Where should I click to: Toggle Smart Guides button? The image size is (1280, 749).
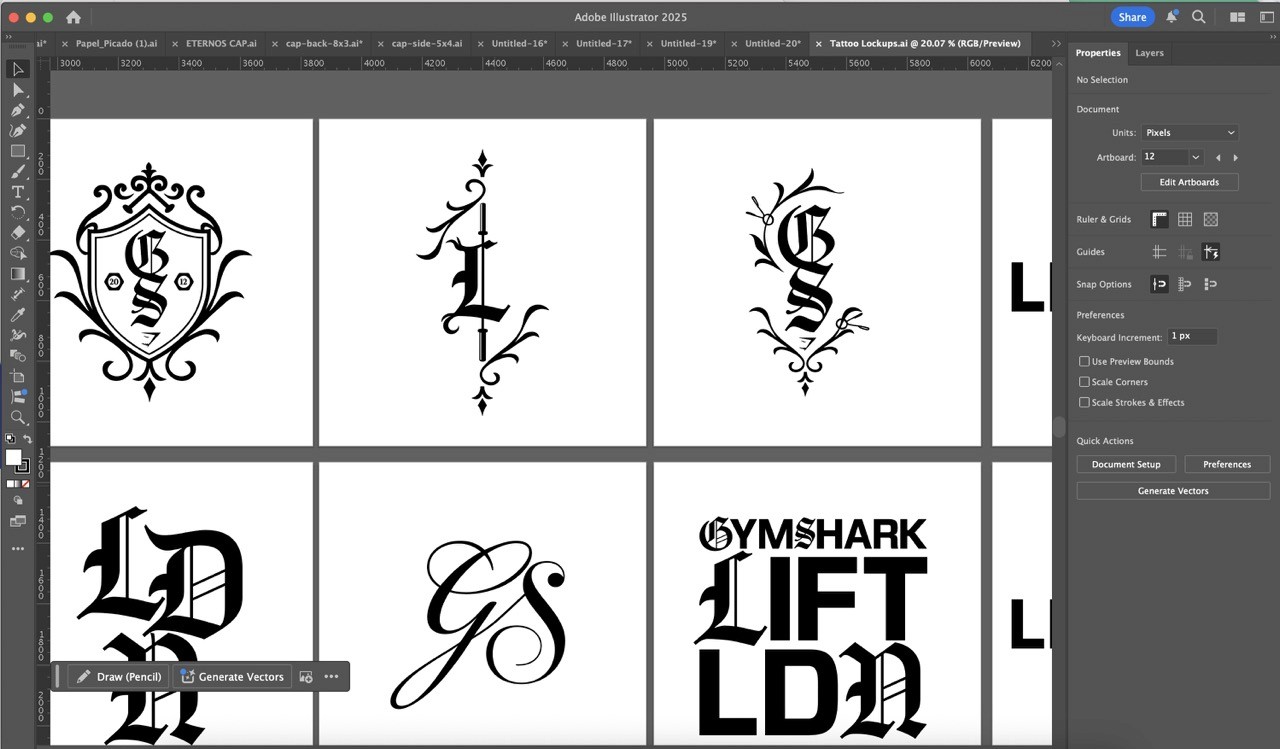1211,252
